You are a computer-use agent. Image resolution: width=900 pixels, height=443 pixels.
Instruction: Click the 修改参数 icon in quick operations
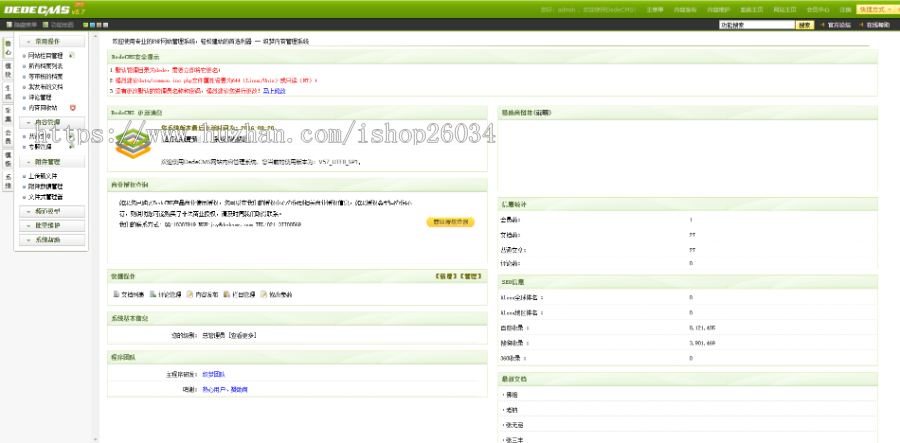click(x=263, y=294)
